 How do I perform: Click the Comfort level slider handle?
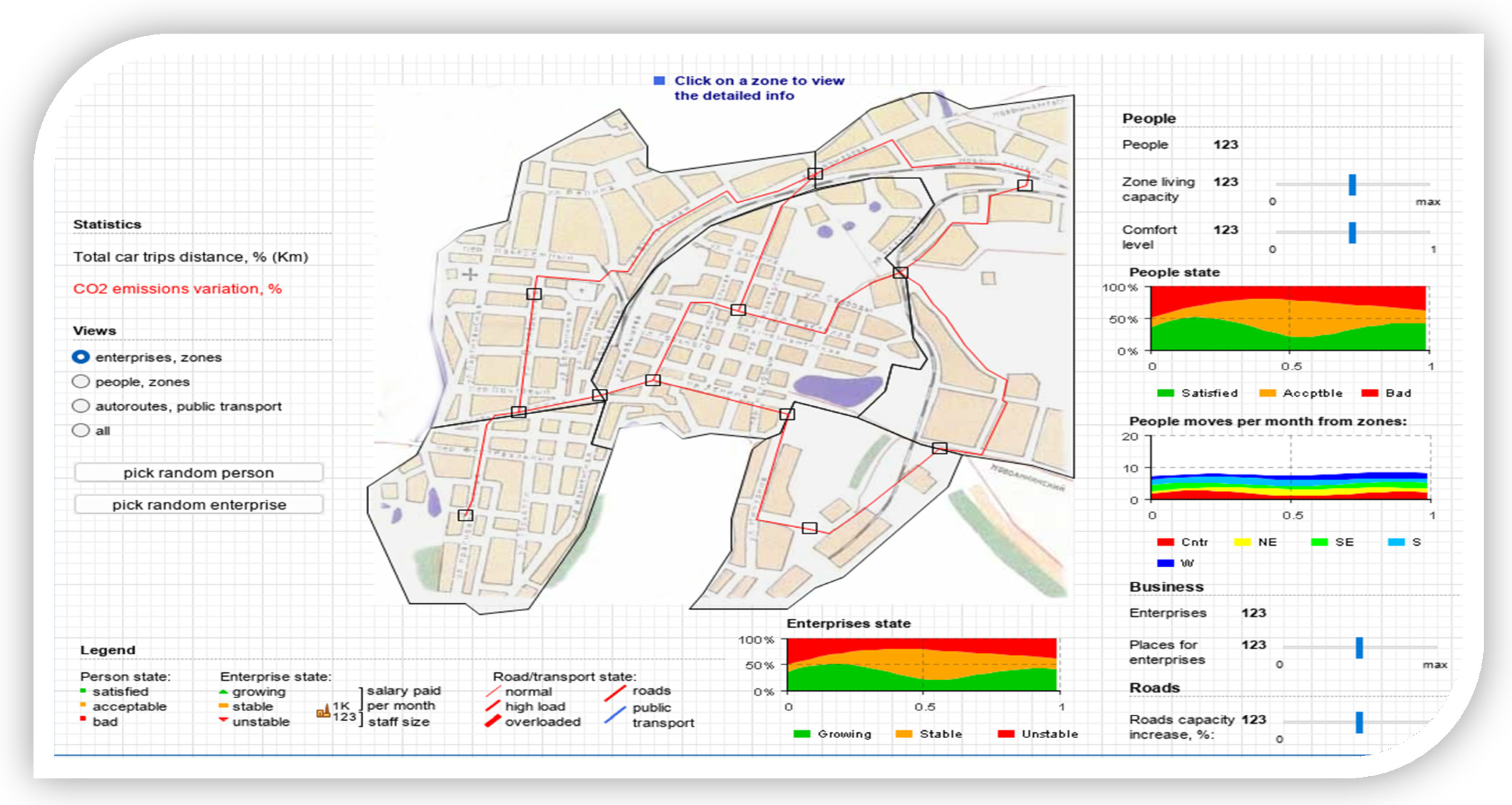point(1352,233)
